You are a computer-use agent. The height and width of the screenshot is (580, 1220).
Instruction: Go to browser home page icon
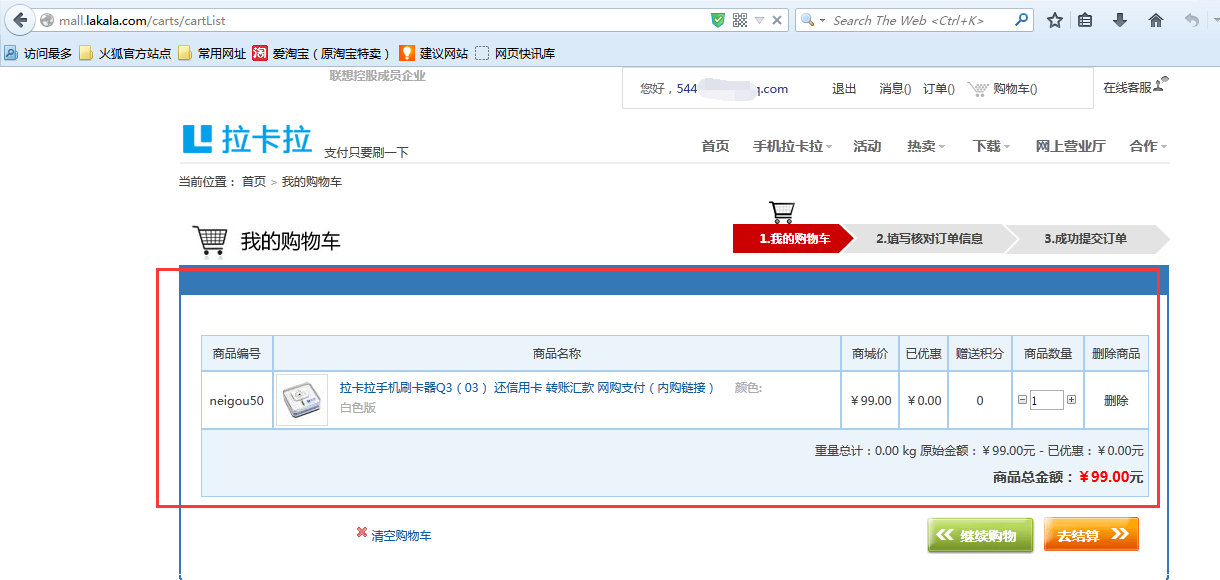pos(1156,20)
